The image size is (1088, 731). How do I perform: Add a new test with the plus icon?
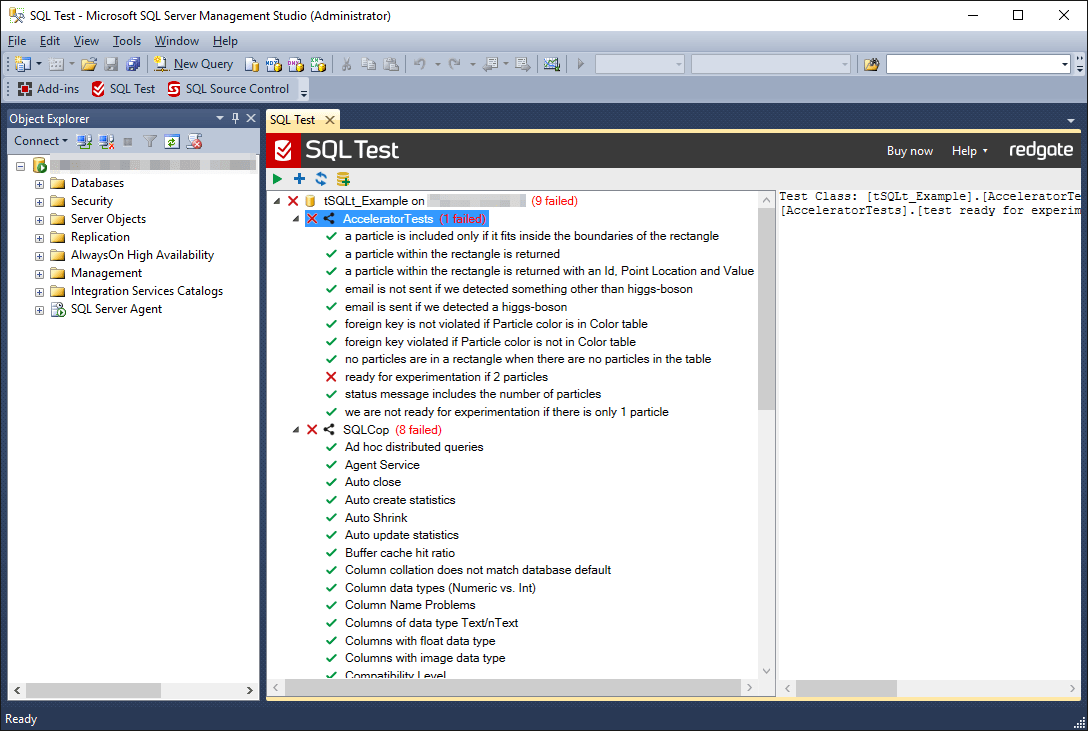pyautogui.click(x=299, y=179)
